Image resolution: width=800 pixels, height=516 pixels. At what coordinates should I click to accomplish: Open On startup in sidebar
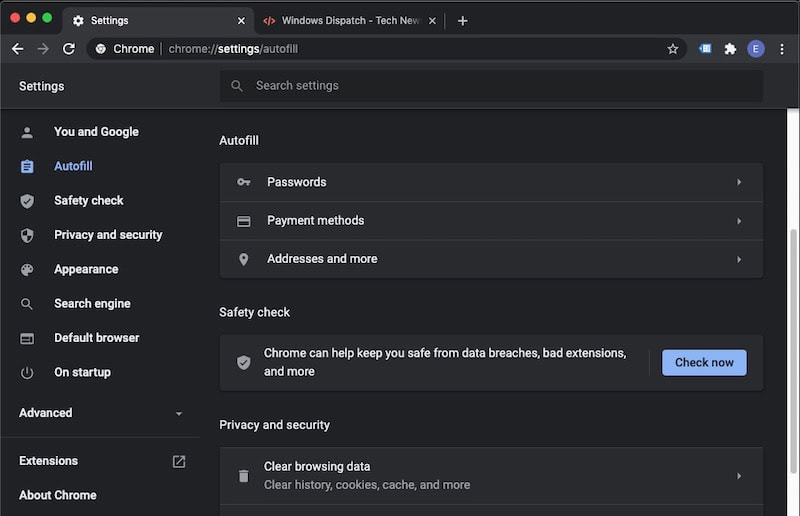coord(82,372)
